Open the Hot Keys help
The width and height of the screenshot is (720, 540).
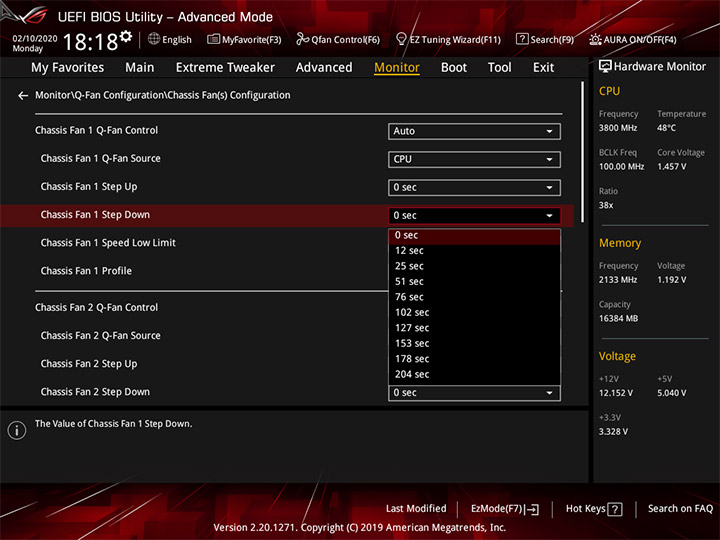tap(594, 509)
